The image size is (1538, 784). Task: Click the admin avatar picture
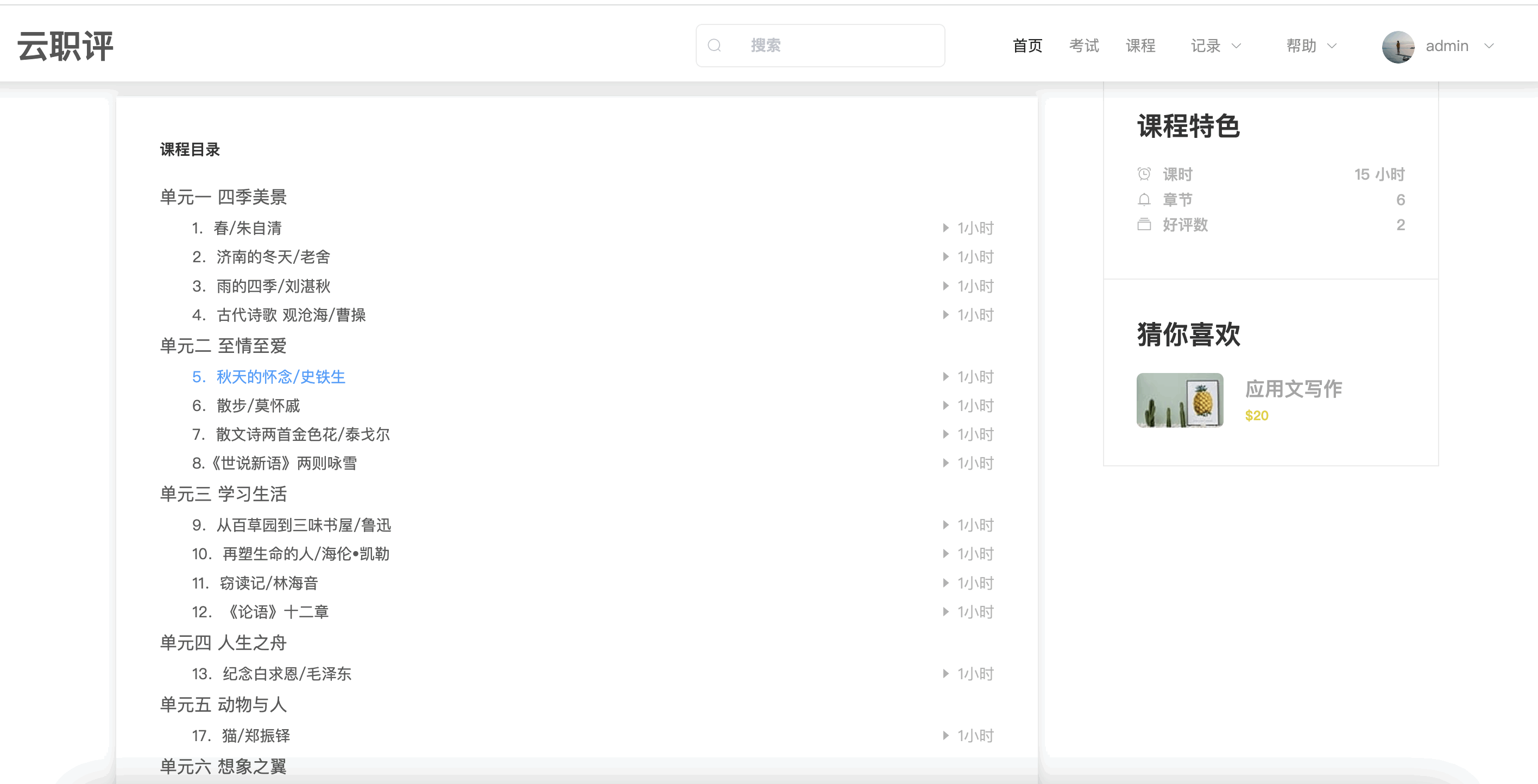1398,46
